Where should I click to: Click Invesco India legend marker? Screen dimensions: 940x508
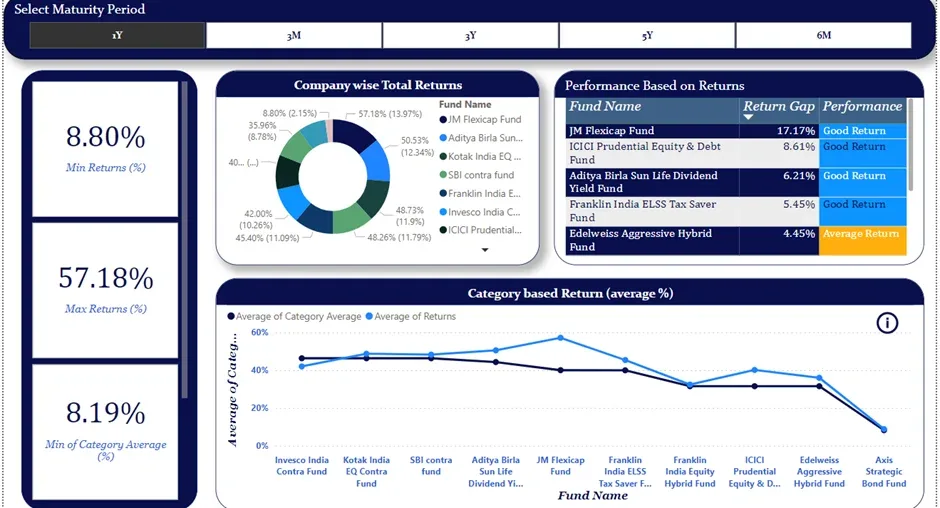tap(442, 212)
